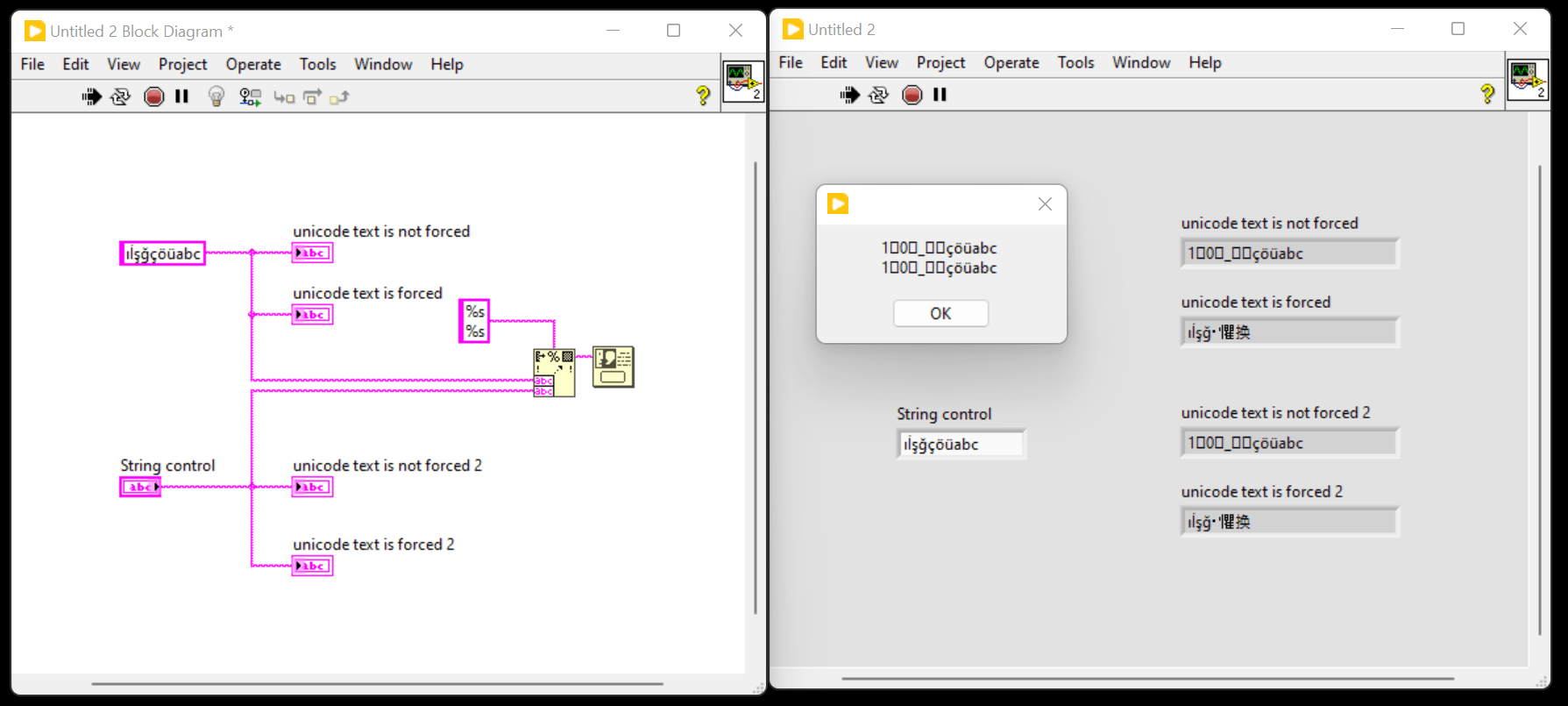Viewport: 1568px width, 706px height.
Task: Click LabVIEW logo in front panel title bar
Action: 792,29
